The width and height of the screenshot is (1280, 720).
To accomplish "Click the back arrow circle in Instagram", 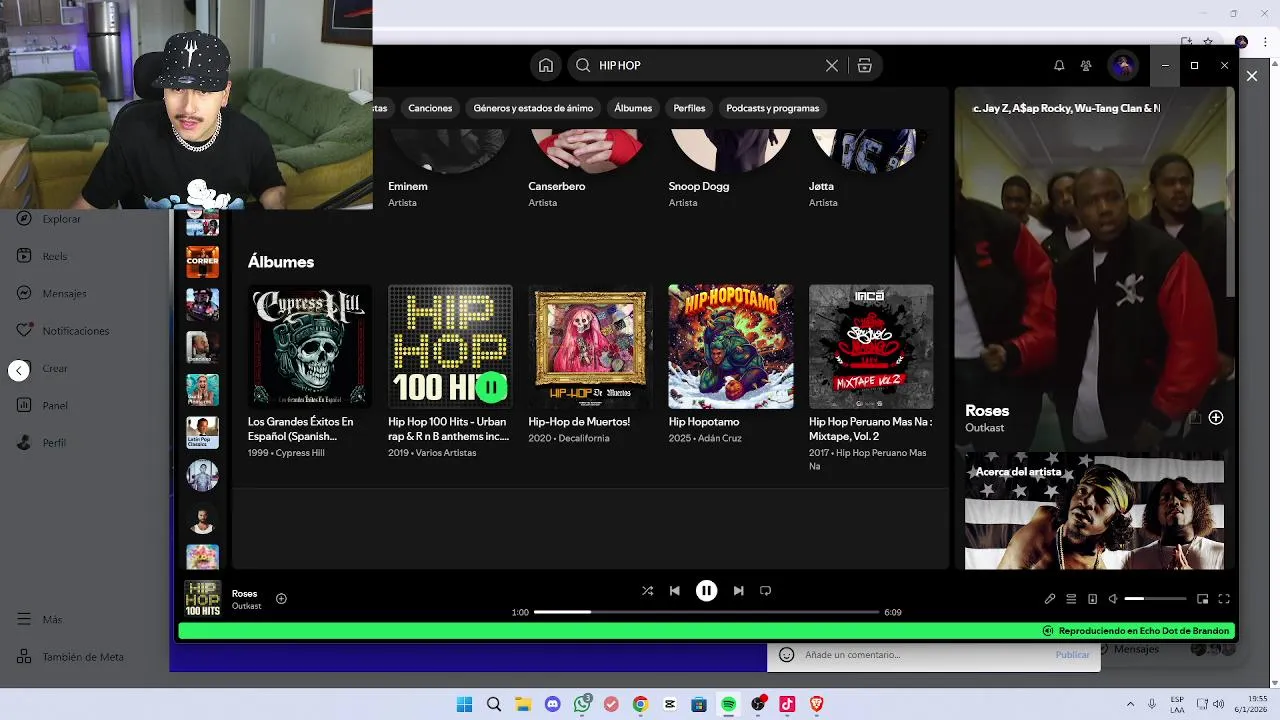I will [x=19, y=370].
